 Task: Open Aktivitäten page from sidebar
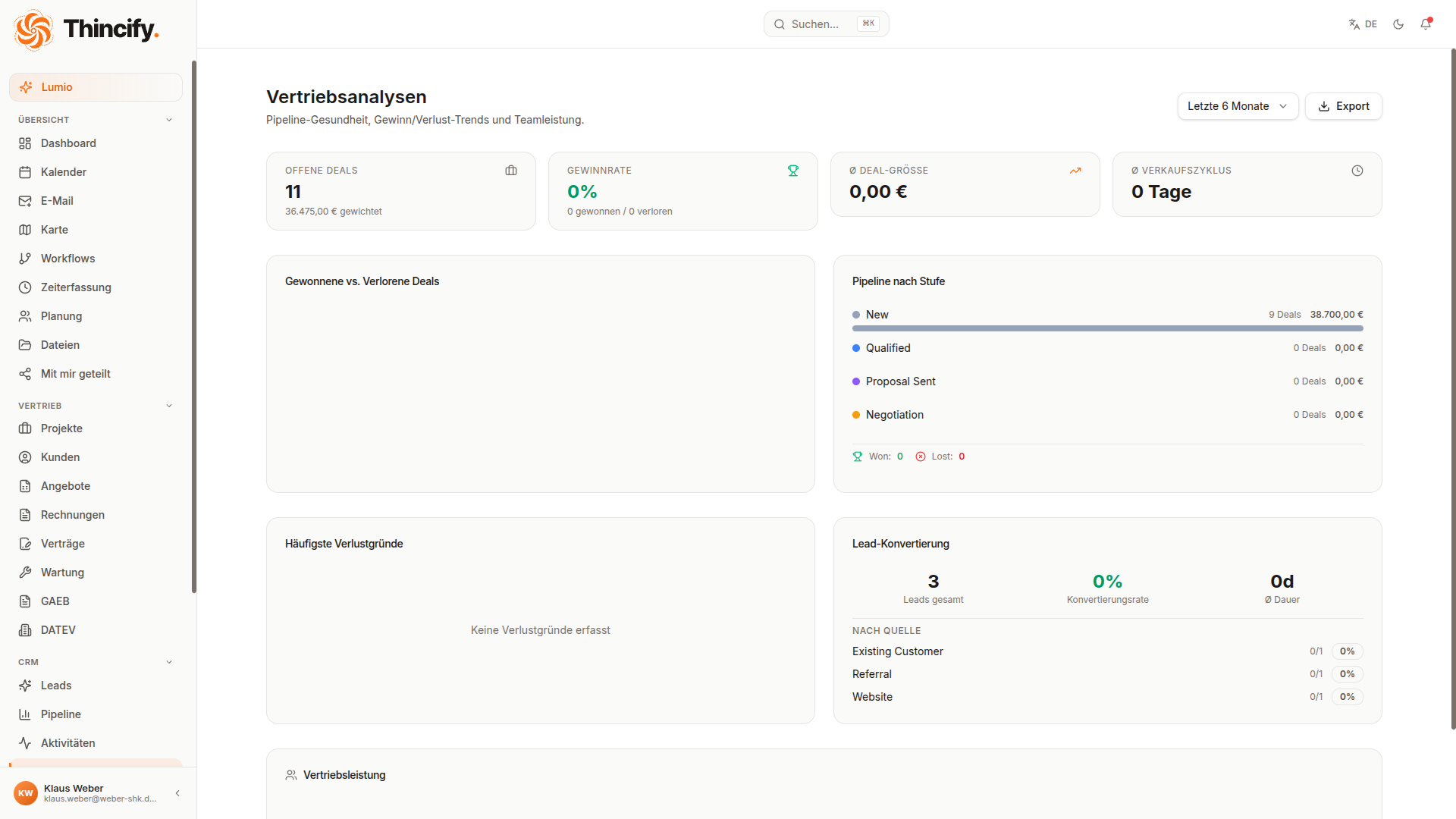tap(96, 743)
